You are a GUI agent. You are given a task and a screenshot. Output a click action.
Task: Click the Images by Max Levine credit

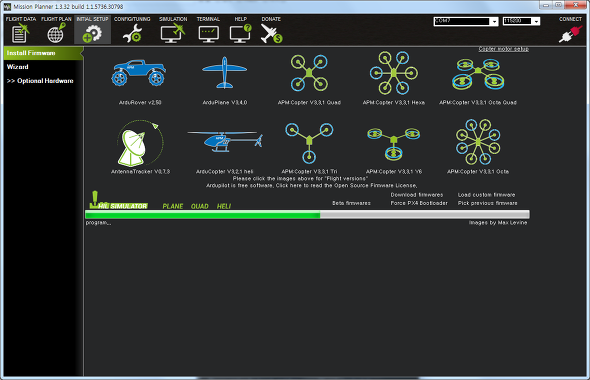[498, 223]
